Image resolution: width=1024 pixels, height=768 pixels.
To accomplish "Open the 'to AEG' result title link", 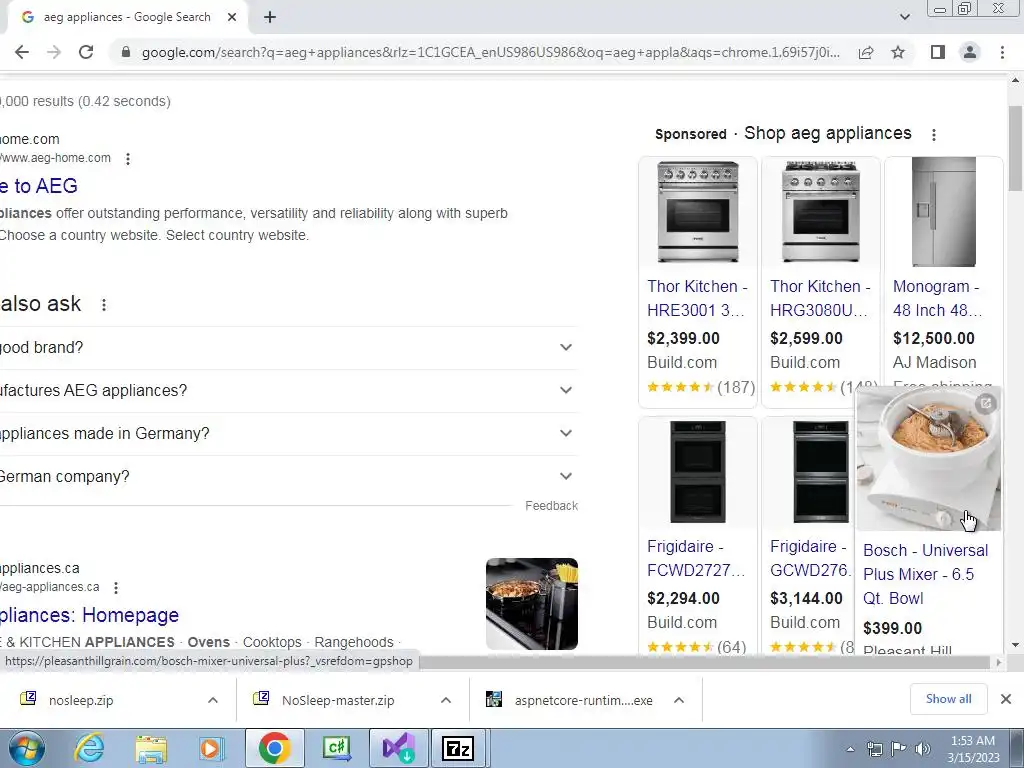I will click(x=39, y=186).
